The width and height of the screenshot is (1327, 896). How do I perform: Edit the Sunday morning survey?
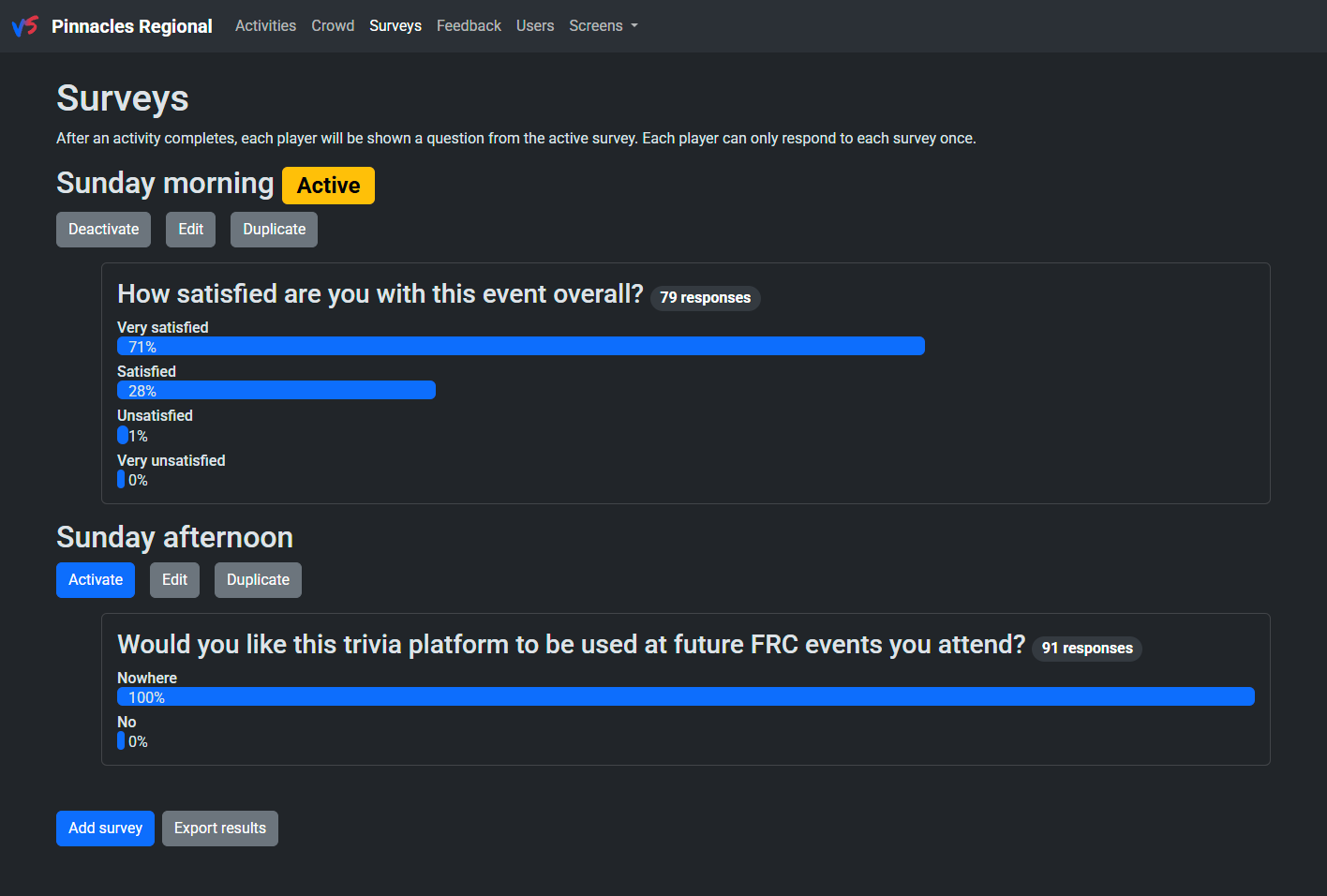(190, 230)
